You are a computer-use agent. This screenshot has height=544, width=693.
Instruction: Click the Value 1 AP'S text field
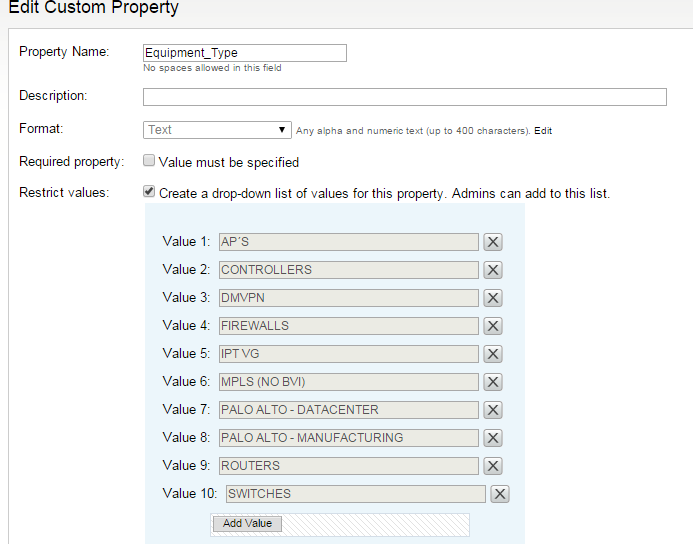(349, 242)
